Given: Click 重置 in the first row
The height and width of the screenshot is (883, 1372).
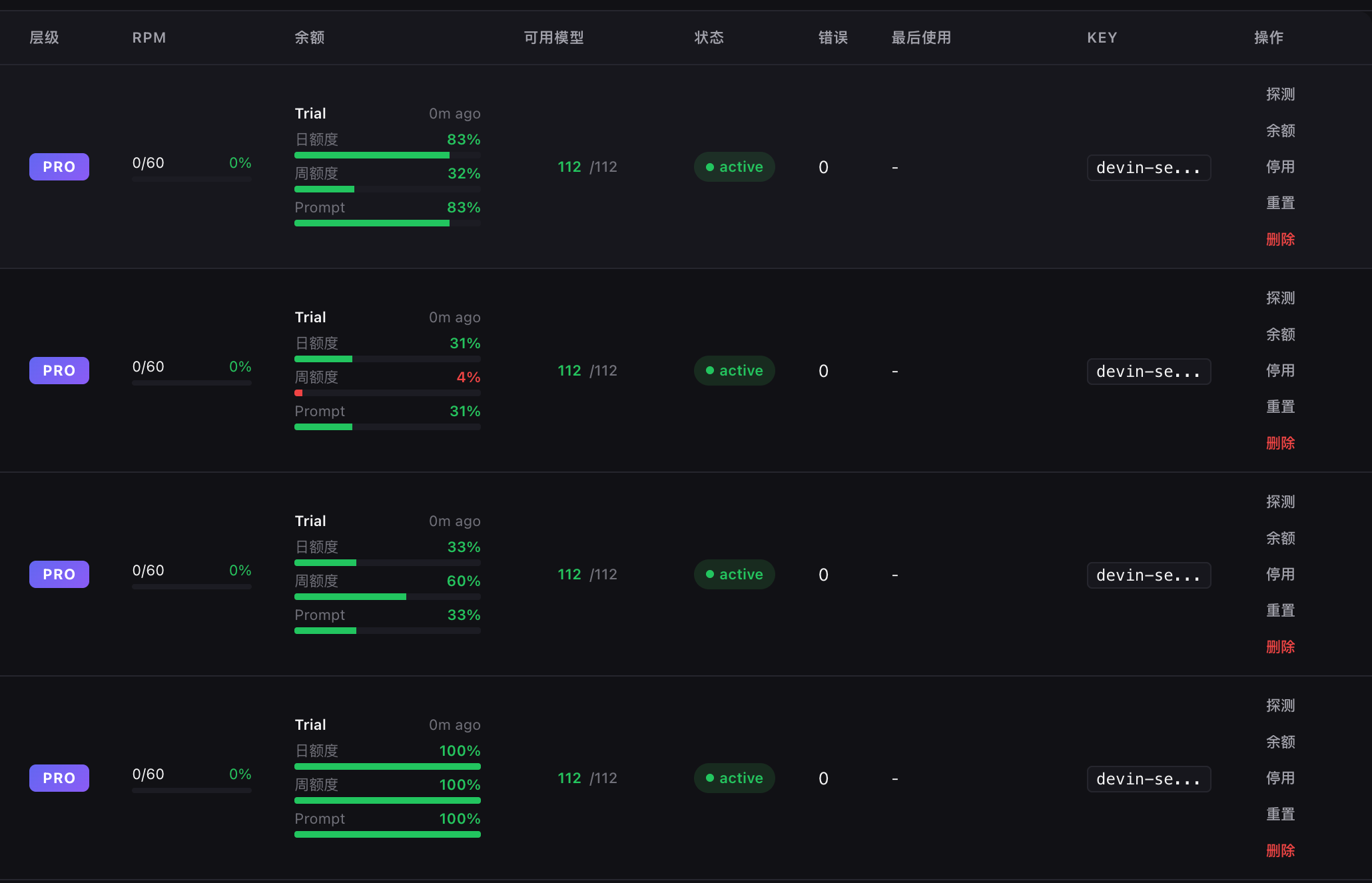Looking at the screenshot, I should (x=1280, y=202).
